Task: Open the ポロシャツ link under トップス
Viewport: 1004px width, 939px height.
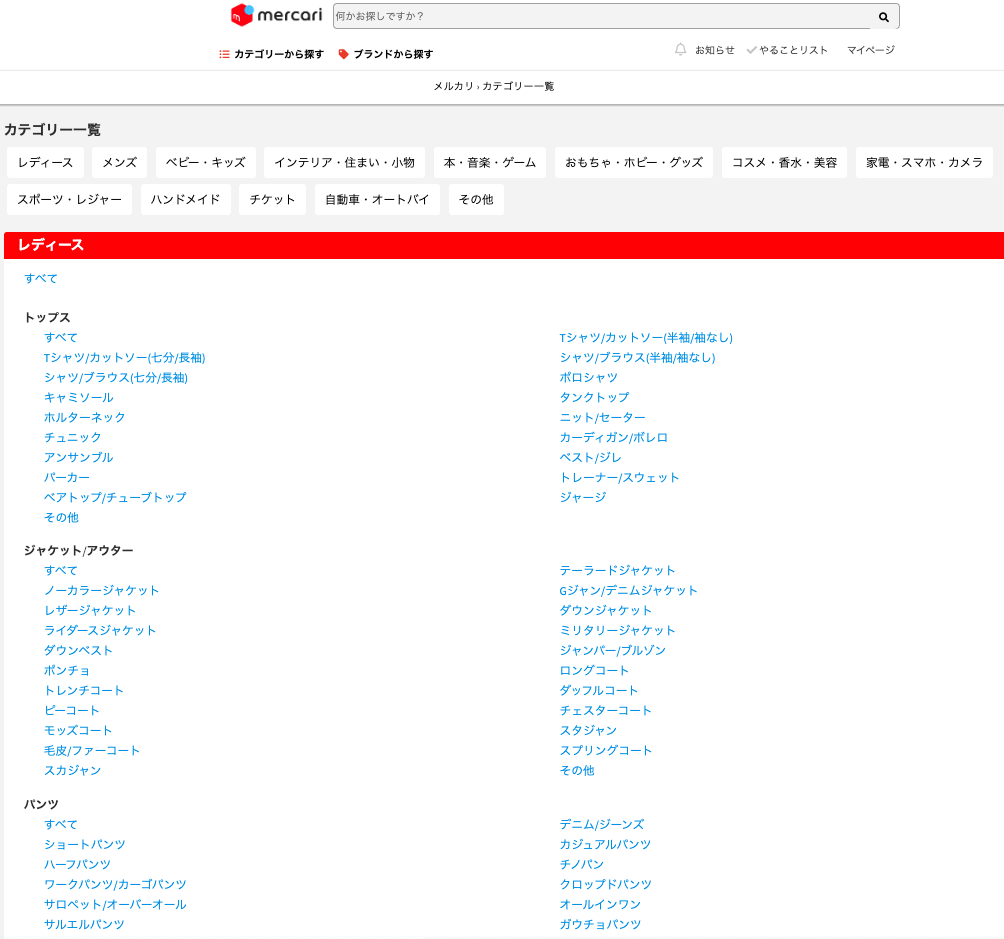Action: [x=588, y=377]
